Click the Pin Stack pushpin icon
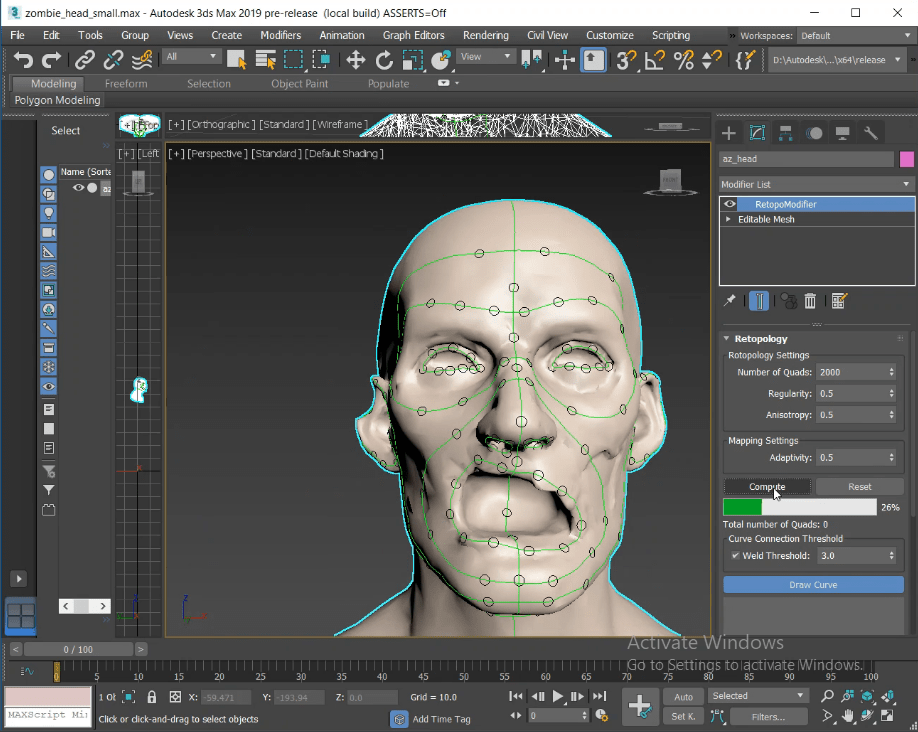 click(730, 300)
